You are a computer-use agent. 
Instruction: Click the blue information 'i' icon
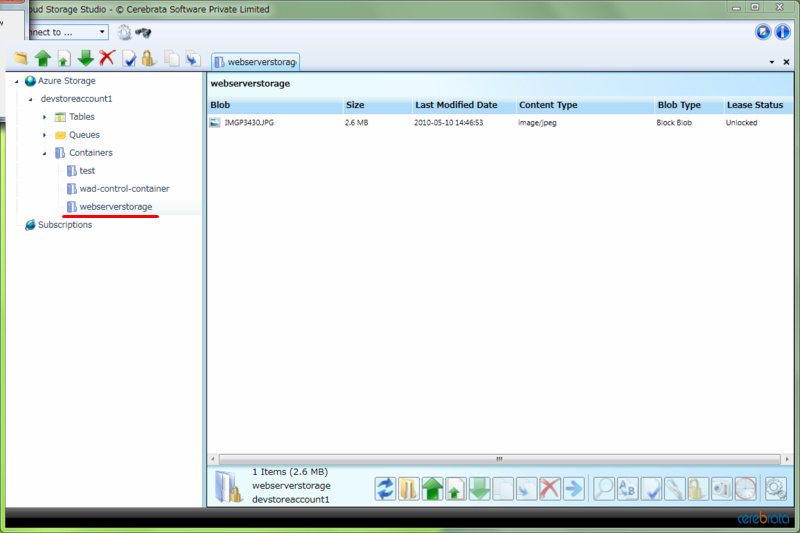(x=782, y=32)
